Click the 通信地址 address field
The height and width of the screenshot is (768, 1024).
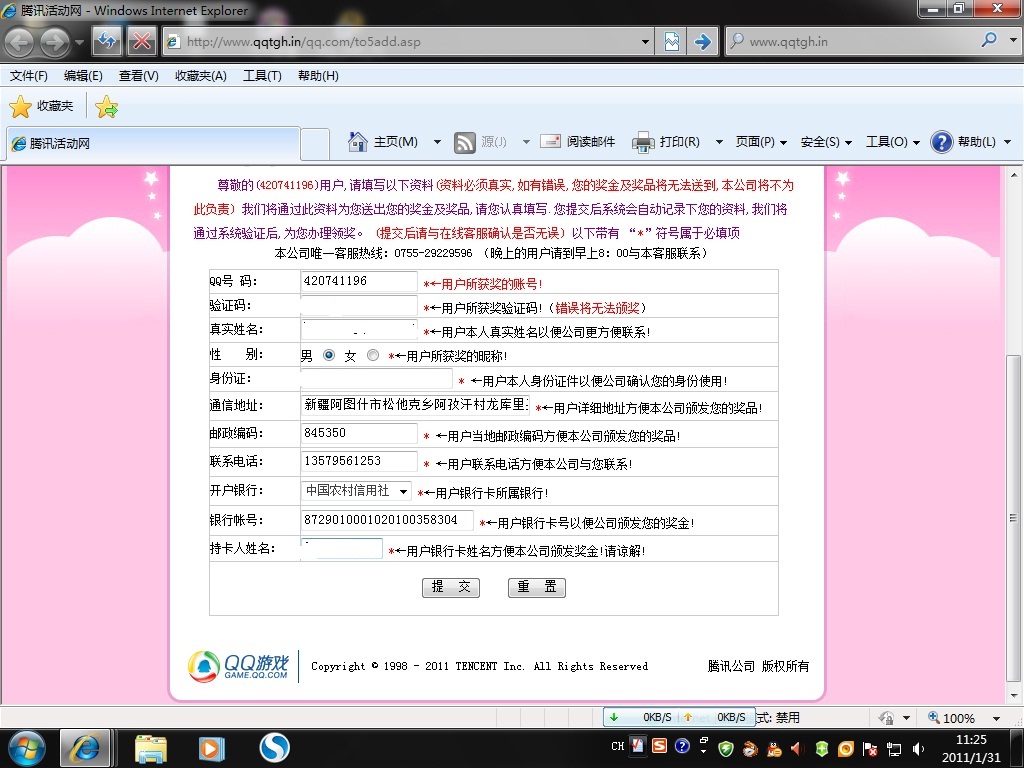(415, 405)
